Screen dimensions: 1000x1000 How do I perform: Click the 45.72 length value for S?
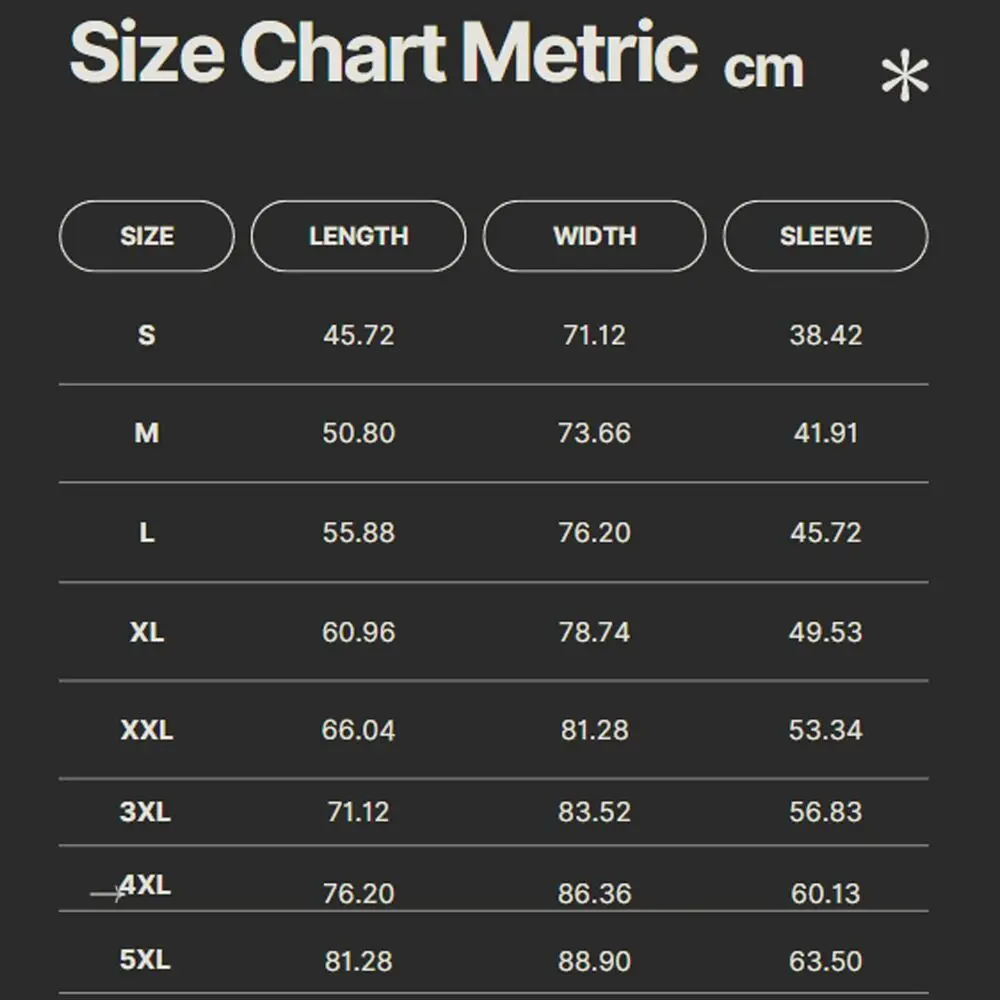coord(358,335)
